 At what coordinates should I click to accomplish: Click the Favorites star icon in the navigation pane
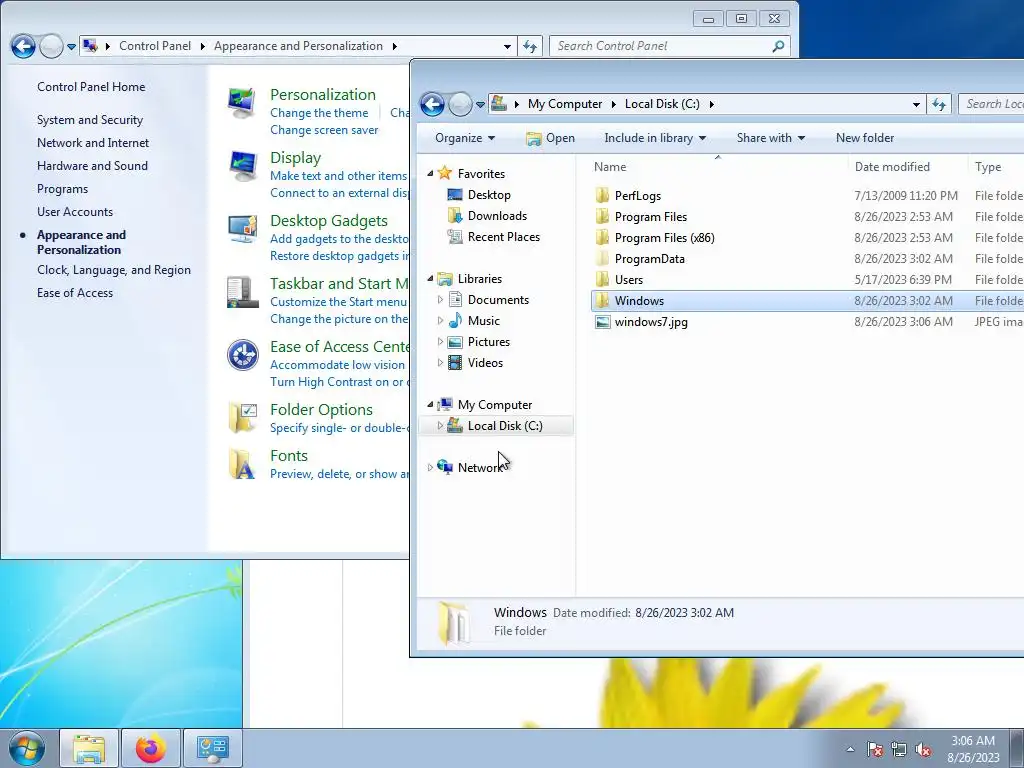[445, 173]
